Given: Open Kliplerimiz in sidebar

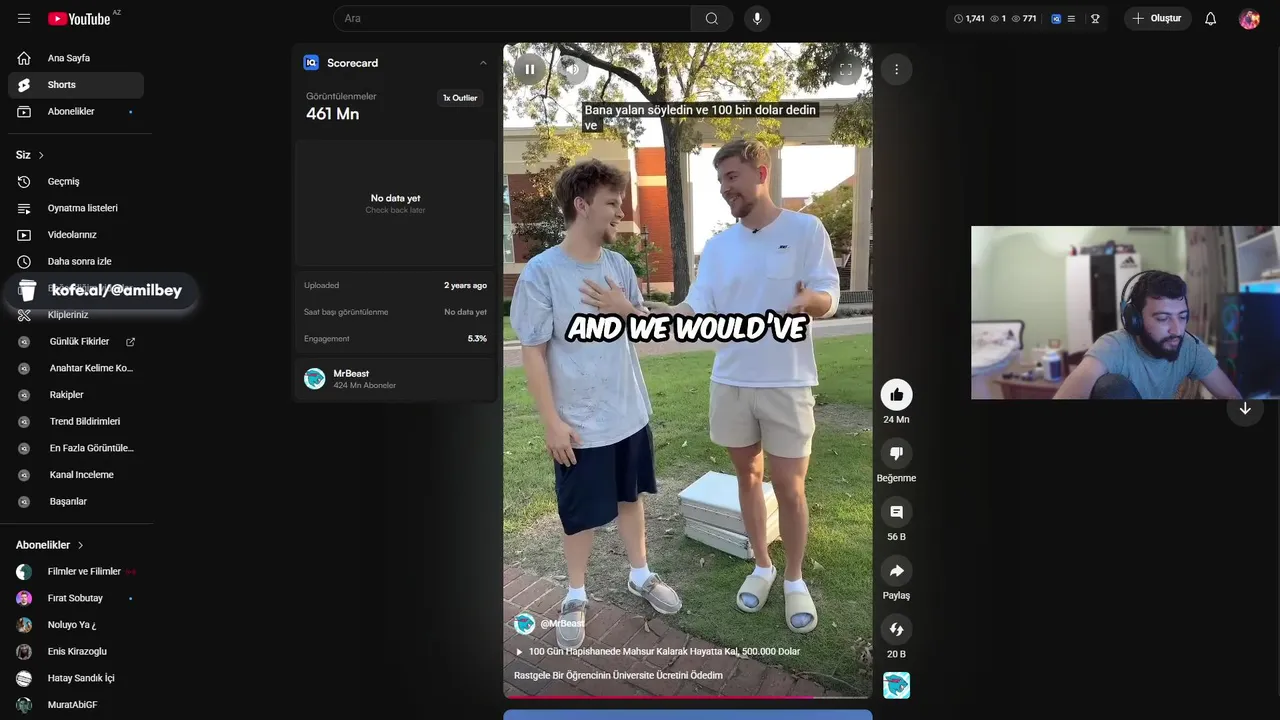Looking at the screenshot, I should (76, 315).
